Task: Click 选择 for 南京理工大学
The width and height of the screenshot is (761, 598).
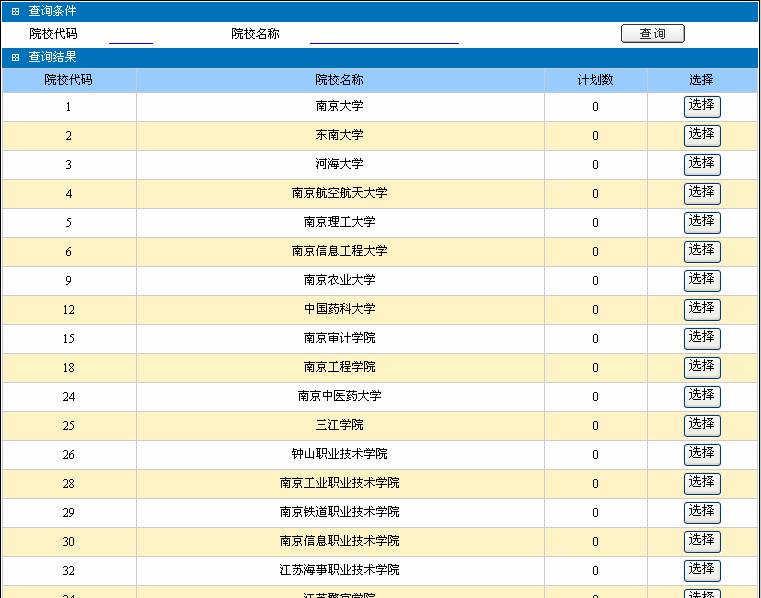Action: coord(701,222)
